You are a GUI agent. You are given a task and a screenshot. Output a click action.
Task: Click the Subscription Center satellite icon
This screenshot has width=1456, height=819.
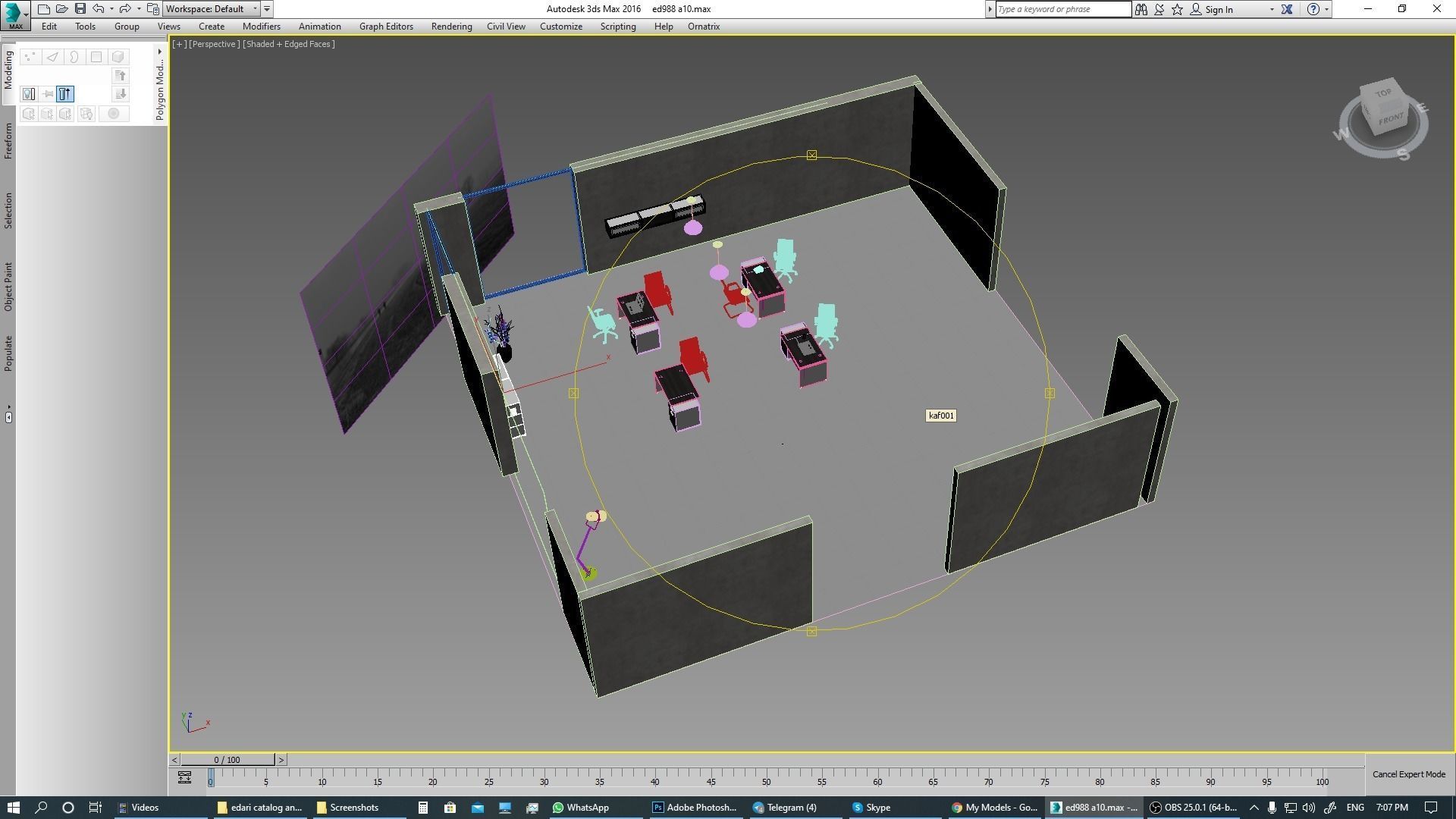click(x=1159, y=9)
